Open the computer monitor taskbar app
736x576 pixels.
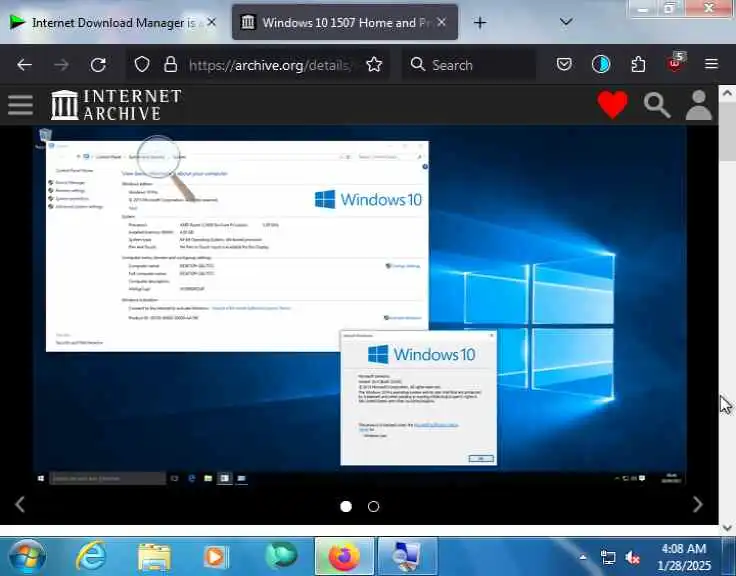[406, 557]
